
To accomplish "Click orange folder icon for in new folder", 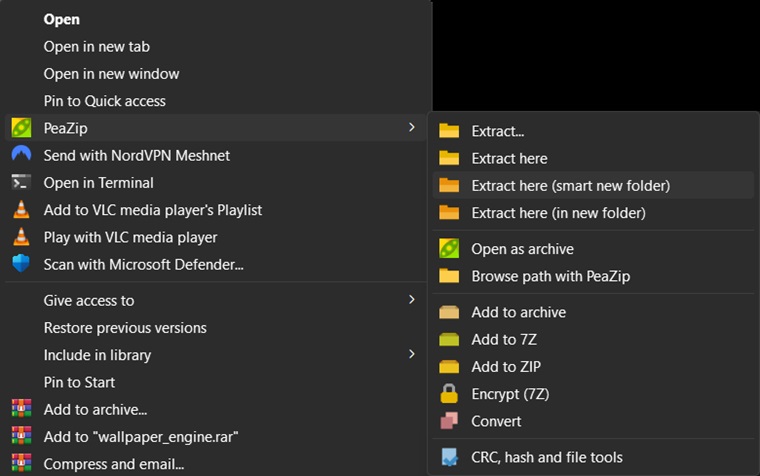I will pyautogui.click(x=449, y=212).
